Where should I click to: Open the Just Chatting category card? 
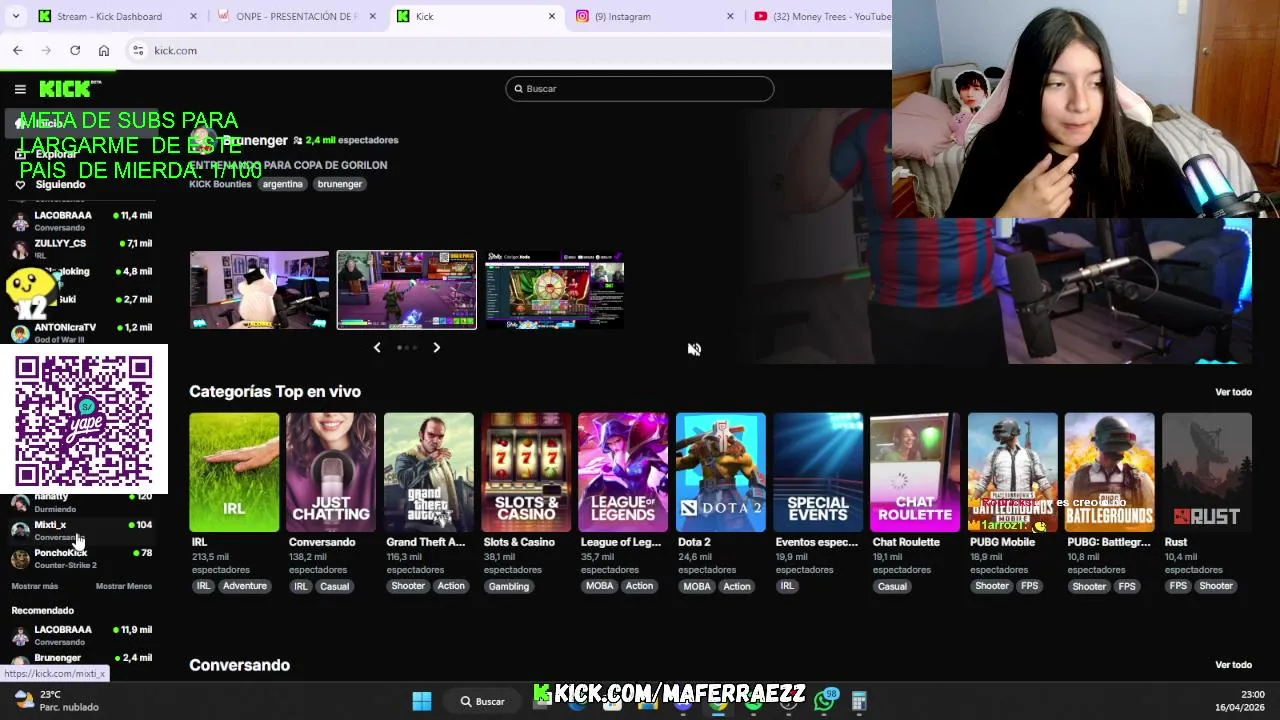331,472
